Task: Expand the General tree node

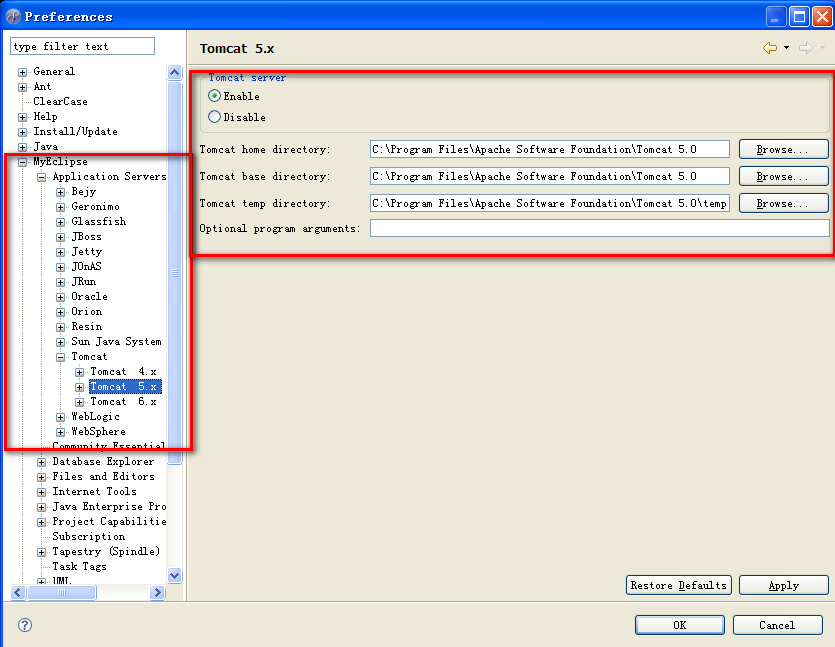Action: point(22,72)
